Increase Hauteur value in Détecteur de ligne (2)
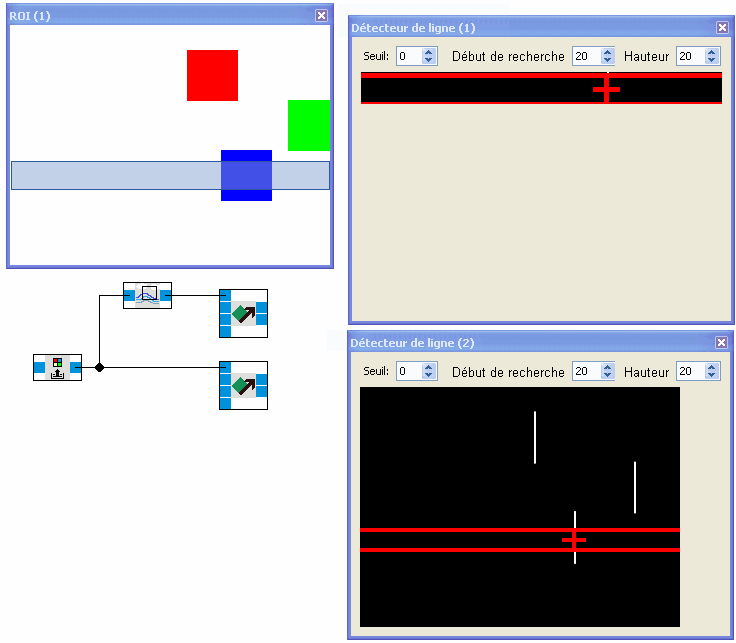 [x=711, y=367]
